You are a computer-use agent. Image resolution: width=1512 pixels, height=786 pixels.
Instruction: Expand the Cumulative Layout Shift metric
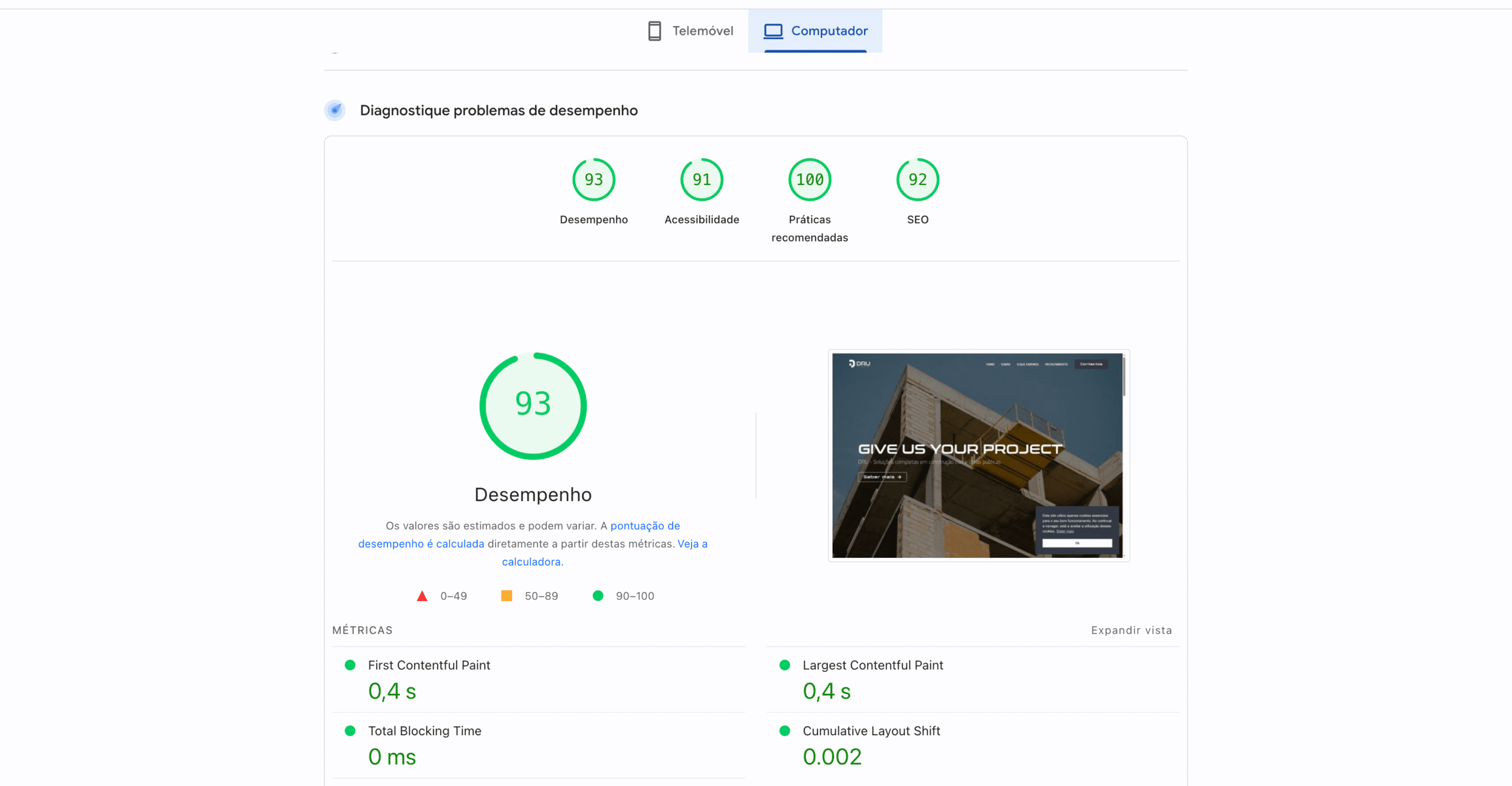pos(871,730)
